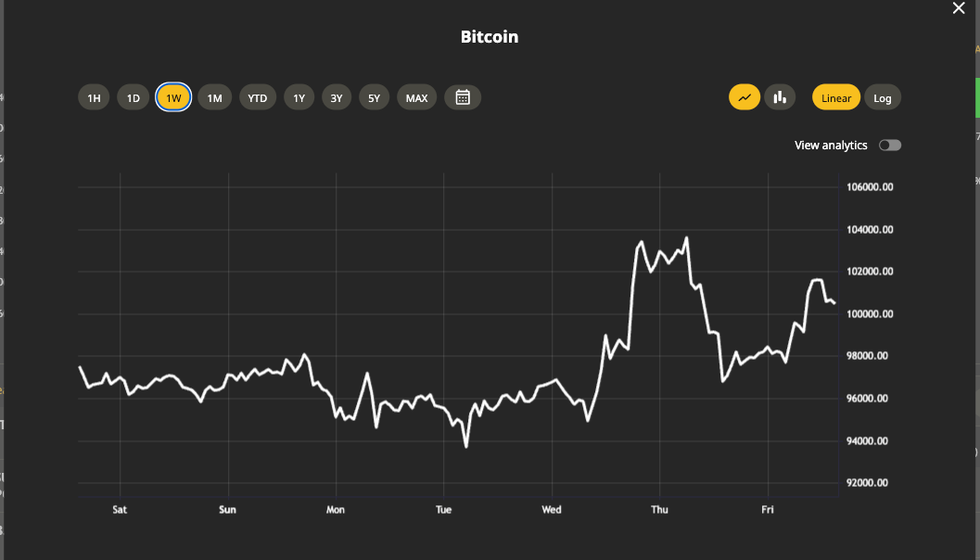The image size is (980, 560).
Task: Select the 1D time range
Action: pyautogui.click(x=133, y=98)
